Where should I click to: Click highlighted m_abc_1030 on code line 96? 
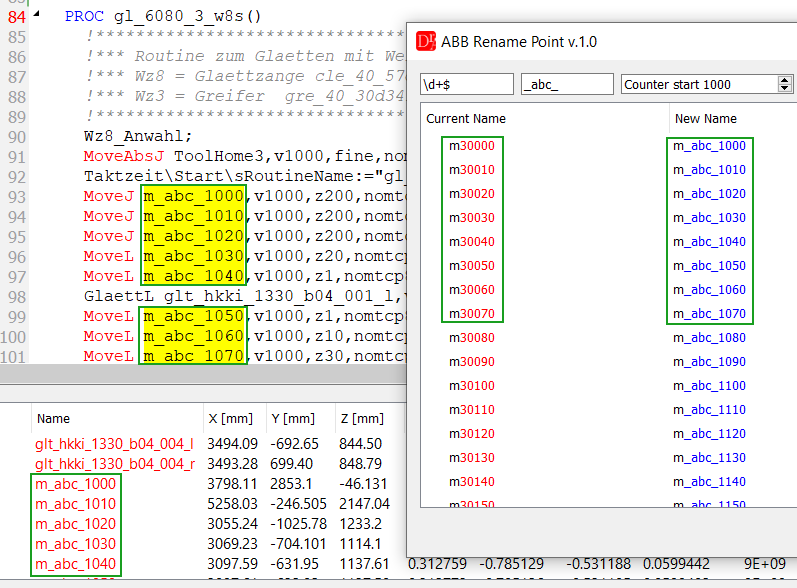pyautogui.click(x=194, y=256)
